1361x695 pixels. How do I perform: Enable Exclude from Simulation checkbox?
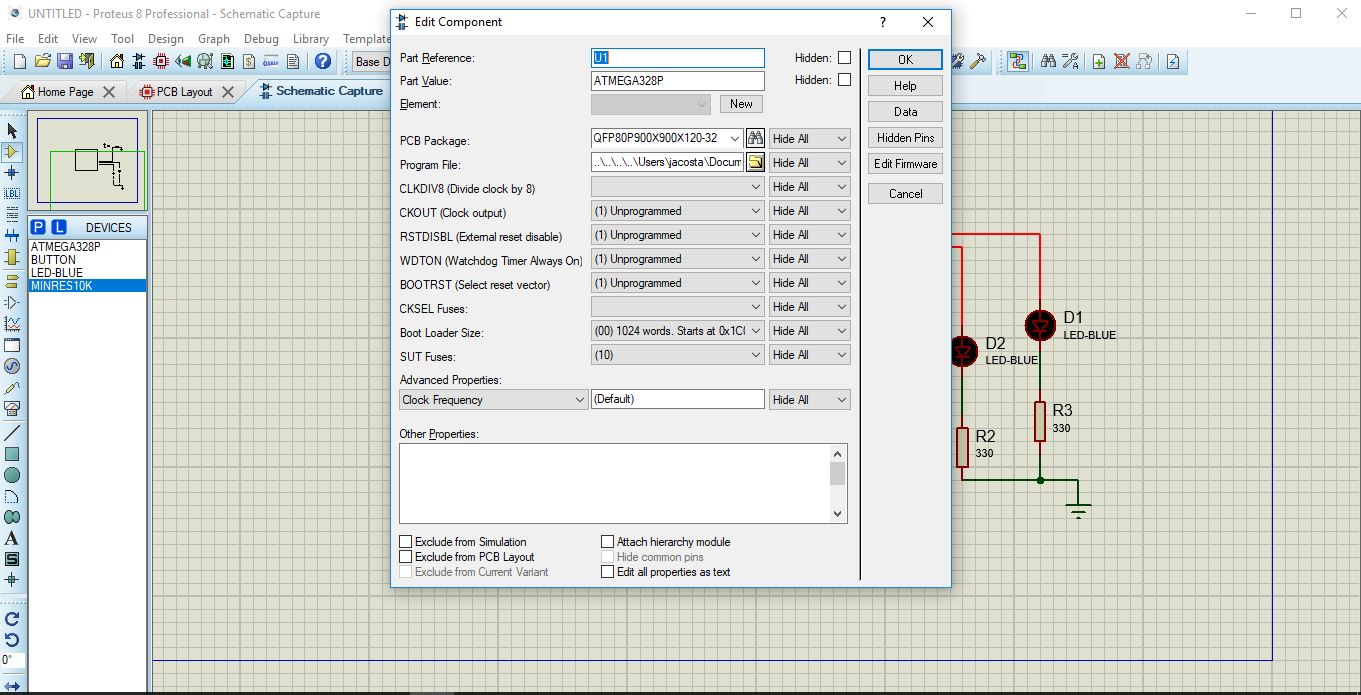coord(406,542)
